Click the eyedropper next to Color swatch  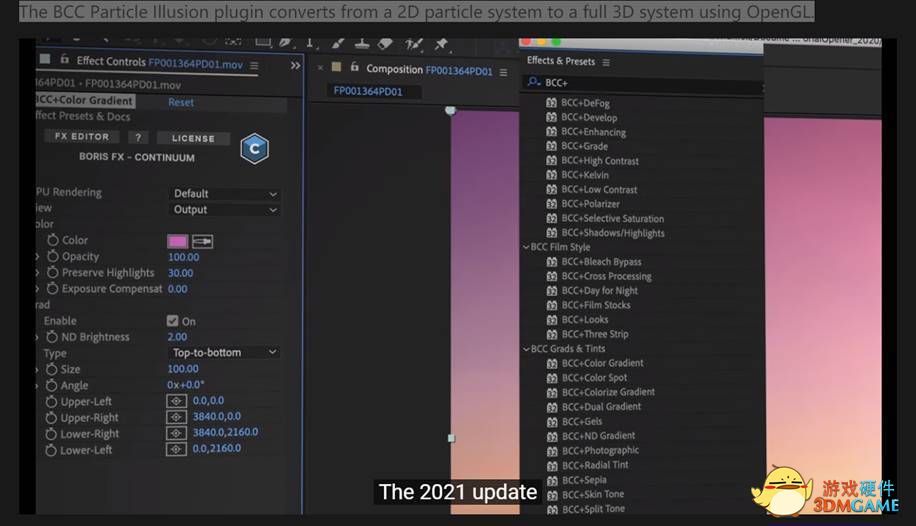(202, 241)
